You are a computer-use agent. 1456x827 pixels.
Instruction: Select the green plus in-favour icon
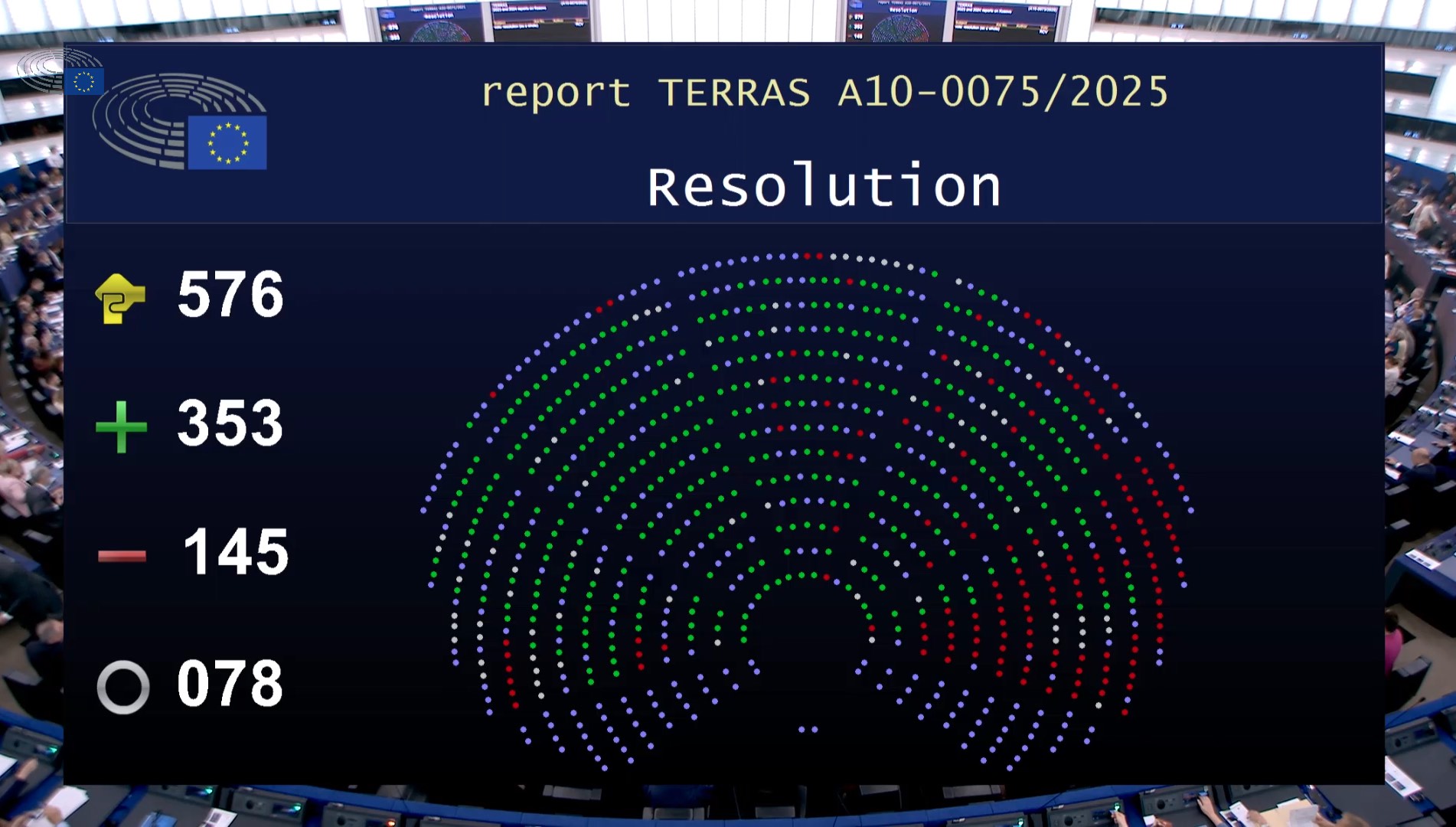coord(121,427)
